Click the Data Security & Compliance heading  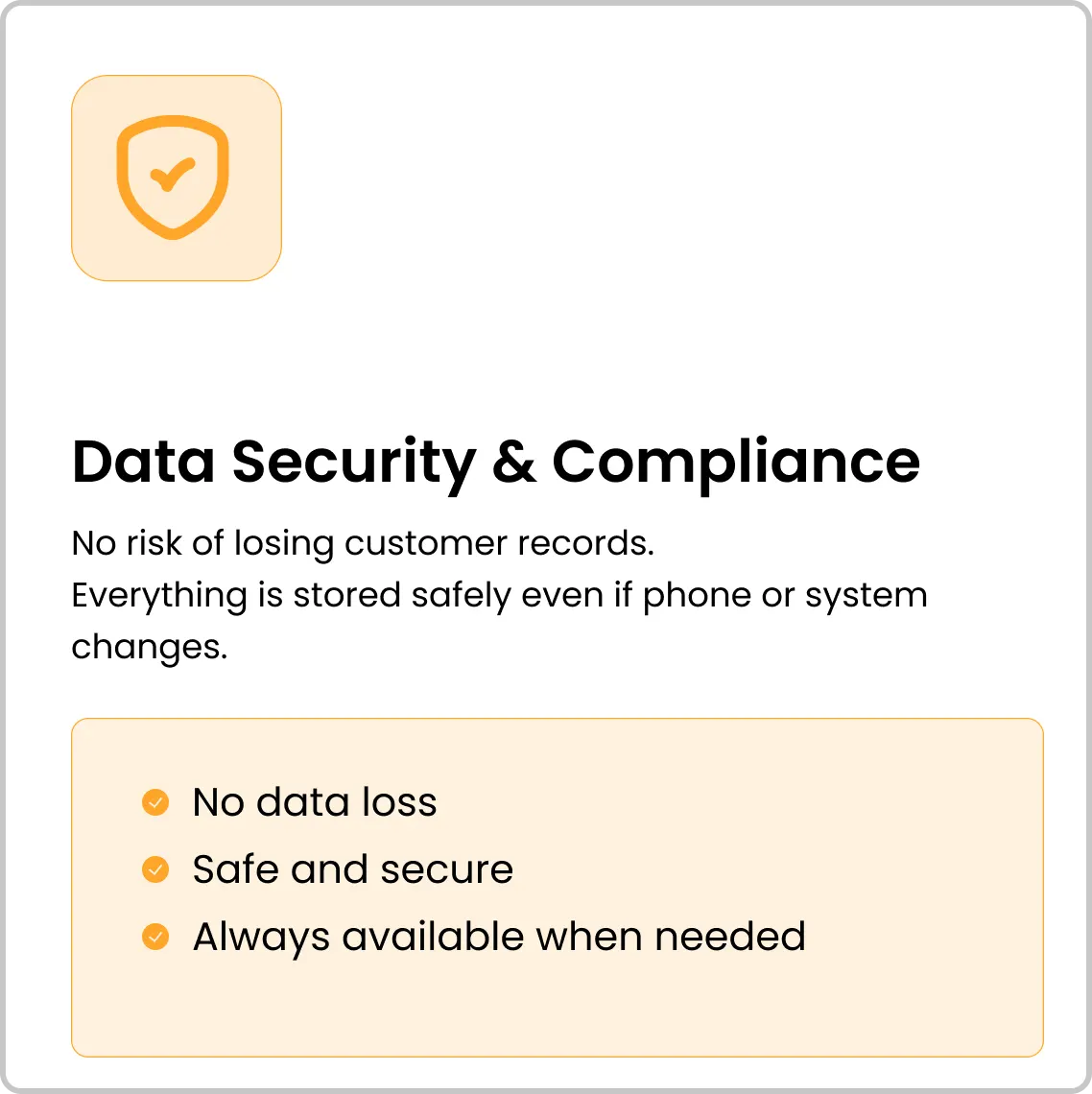click(x=495, y=463)
